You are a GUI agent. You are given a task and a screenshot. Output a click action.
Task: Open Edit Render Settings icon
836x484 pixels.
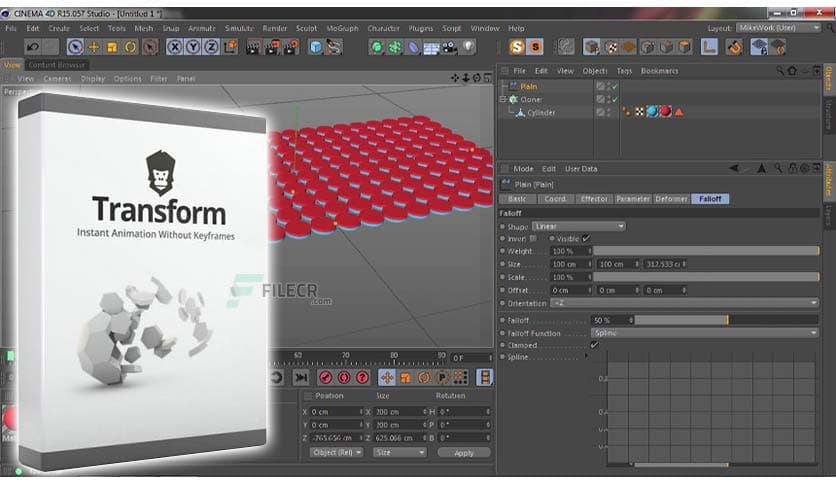[291, 47]
